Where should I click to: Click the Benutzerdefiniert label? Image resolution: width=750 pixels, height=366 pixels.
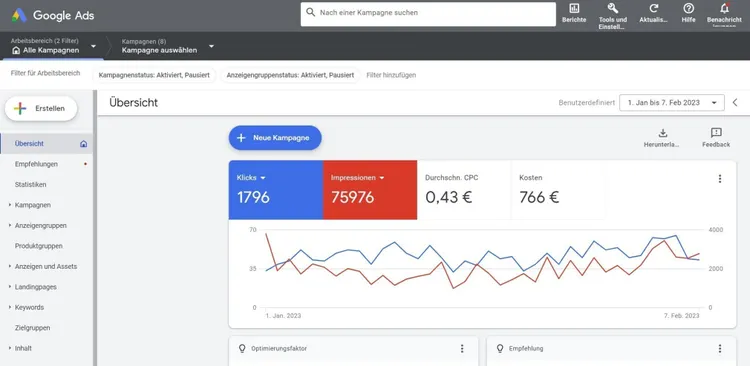[x=586, y=102]
